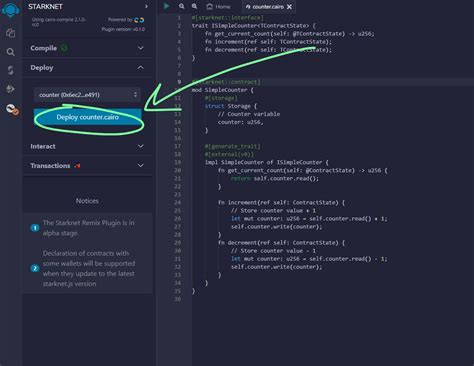Expand the Transactions section
Screen dimensions: 474x366
click(x=87, y=165)
